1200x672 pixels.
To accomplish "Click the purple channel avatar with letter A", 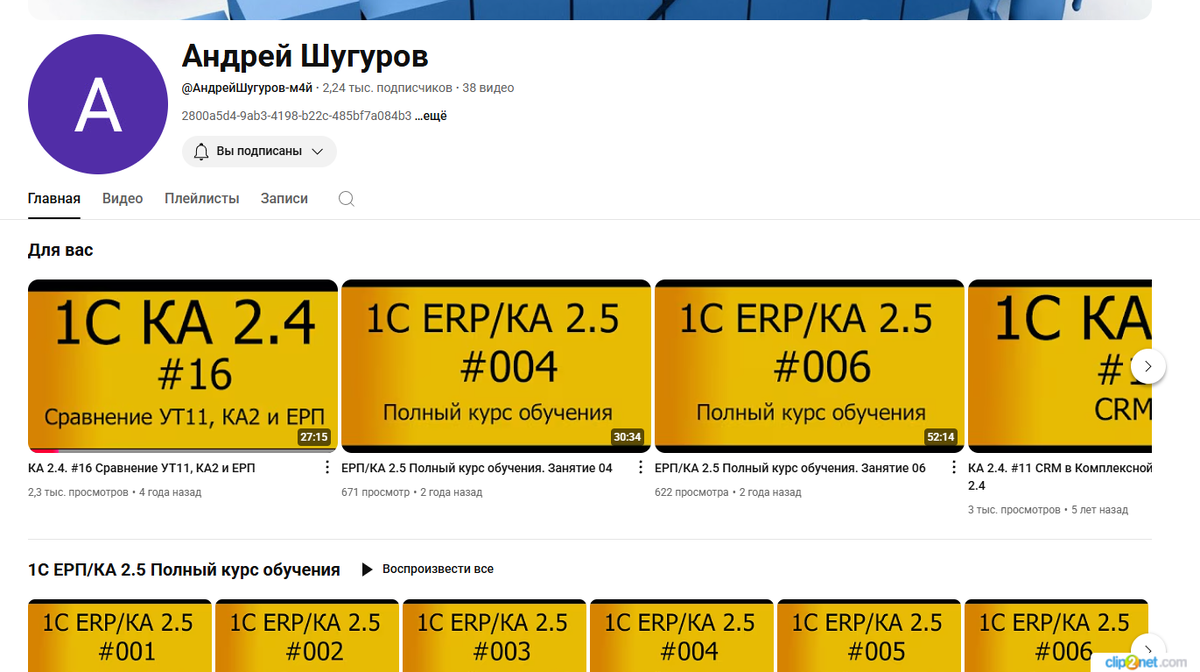I will point(98,104).
